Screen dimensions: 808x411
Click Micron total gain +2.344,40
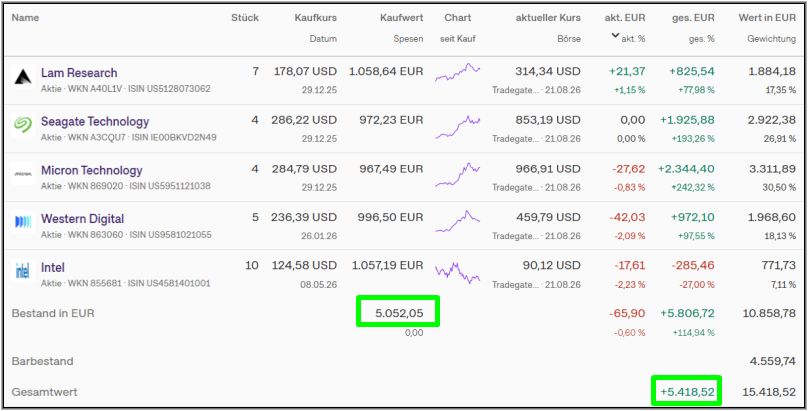point(686,168)
